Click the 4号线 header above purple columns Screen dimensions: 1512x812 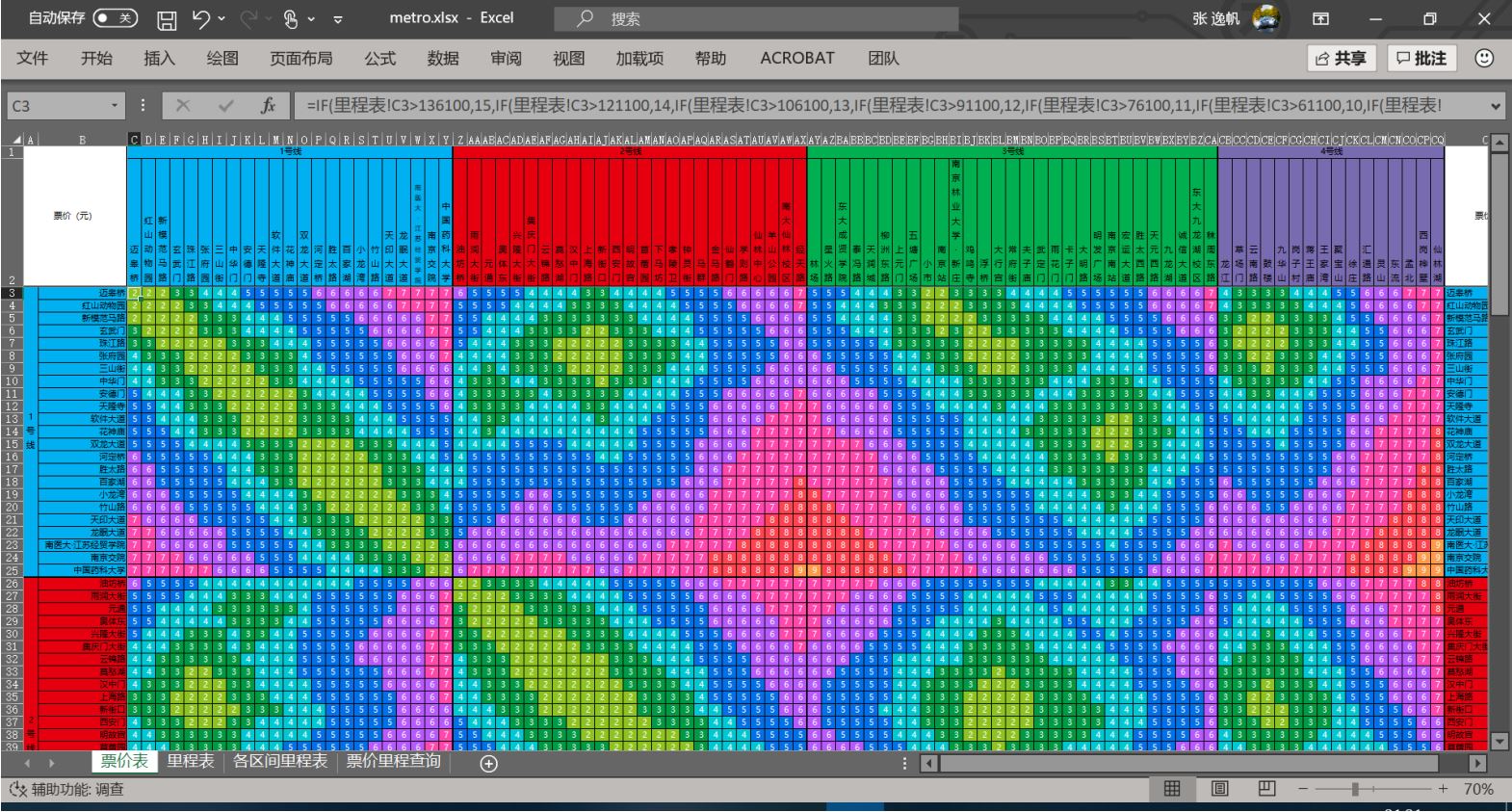click(x=1331, y=151)
